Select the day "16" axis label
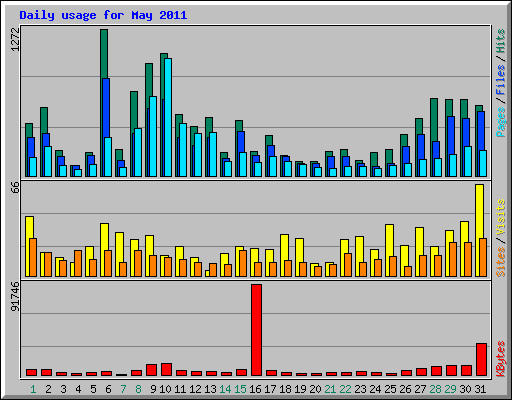512x400 pixels. point(255,389)
